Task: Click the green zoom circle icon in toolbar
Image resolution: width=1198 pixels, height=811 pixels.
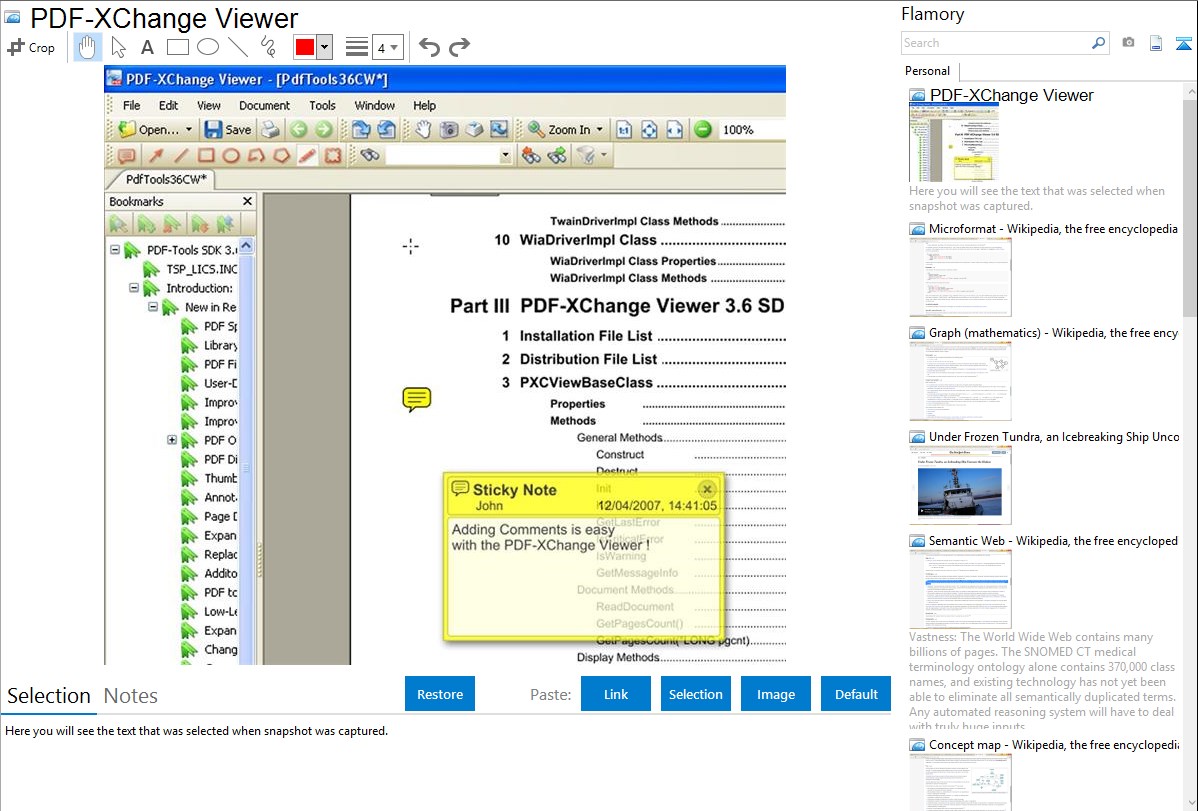Action: [x=703, y=129]
